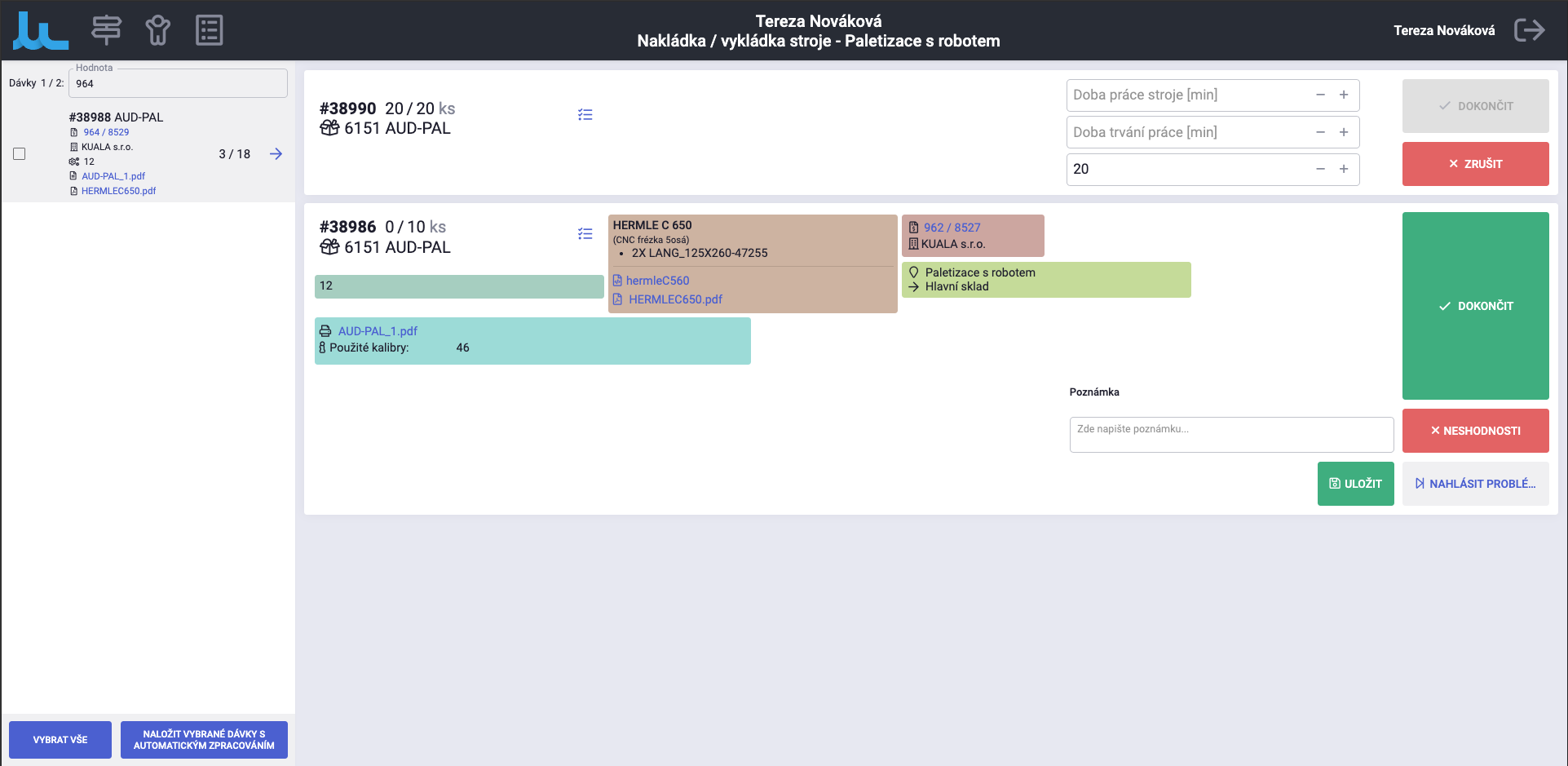This screenshot has width=1568, height=766.
Task: Decrease Doba trvání práce value with minus
Action: (x=1320, y=132)
